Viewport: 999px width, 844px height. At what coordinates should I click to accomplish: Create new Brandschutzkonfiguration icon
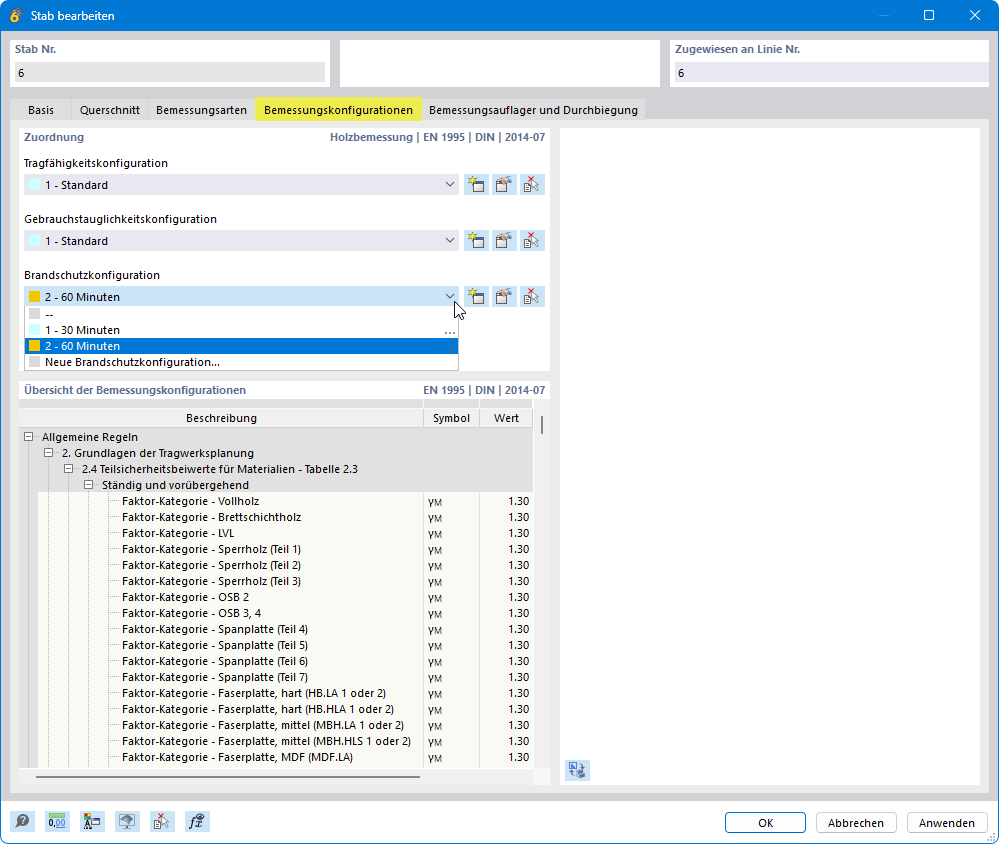[476, 297]
